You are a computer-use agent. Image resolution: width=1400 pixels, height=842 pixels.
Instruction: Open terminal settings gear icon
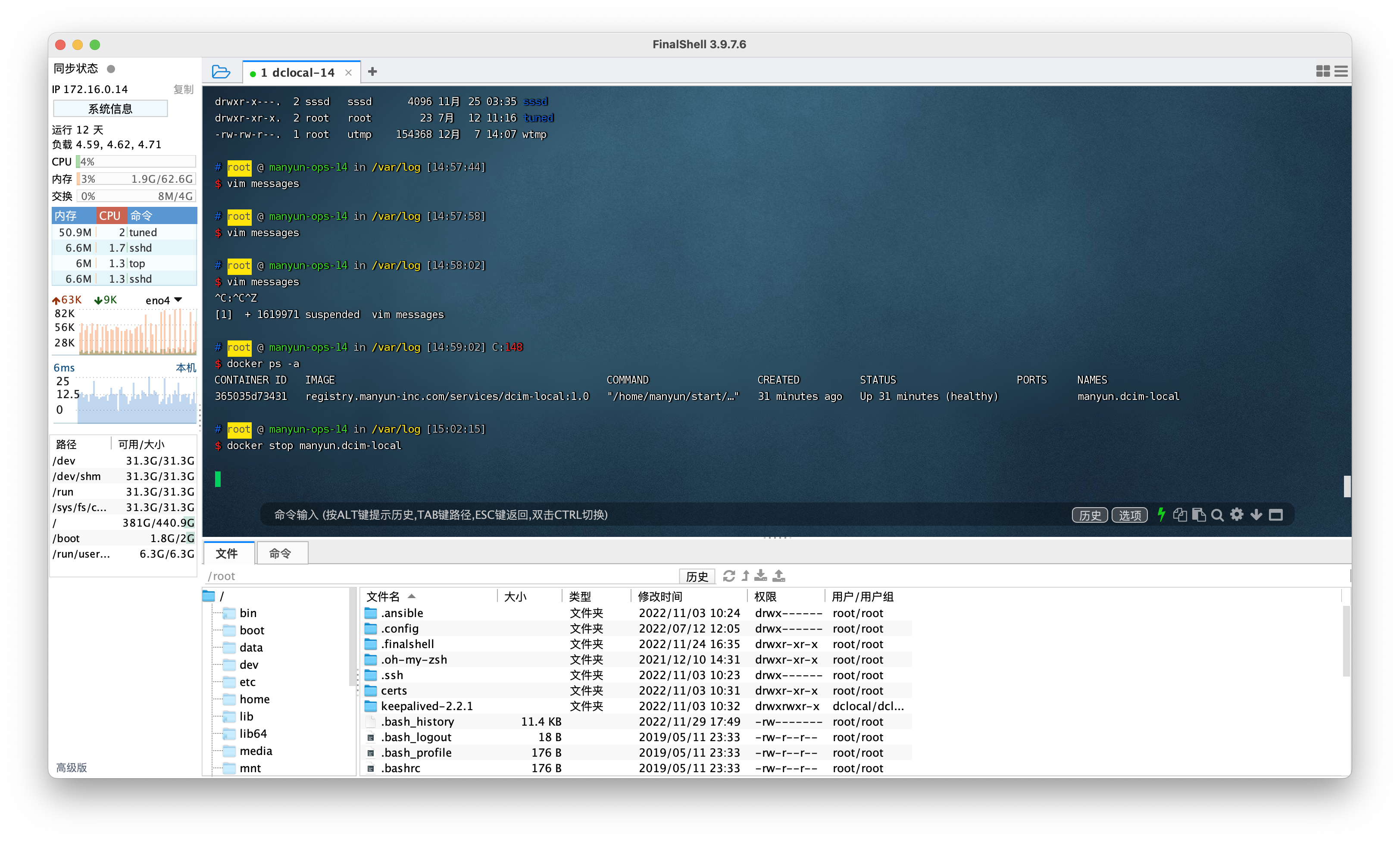pyautogui.click(x=1237, y=515)
